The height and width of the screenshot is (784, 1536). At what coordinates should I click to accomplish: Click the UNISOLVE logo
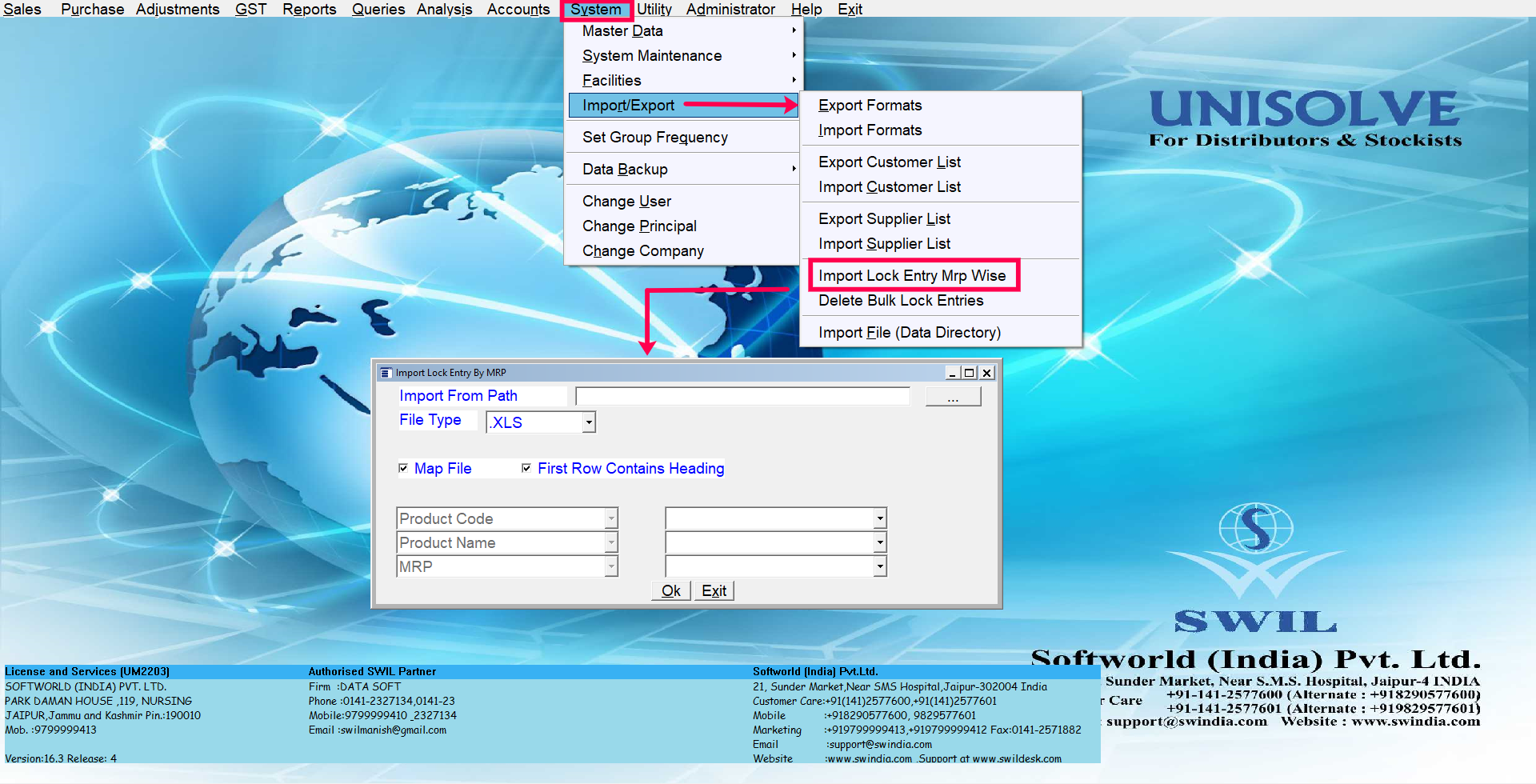point(1305,110)
